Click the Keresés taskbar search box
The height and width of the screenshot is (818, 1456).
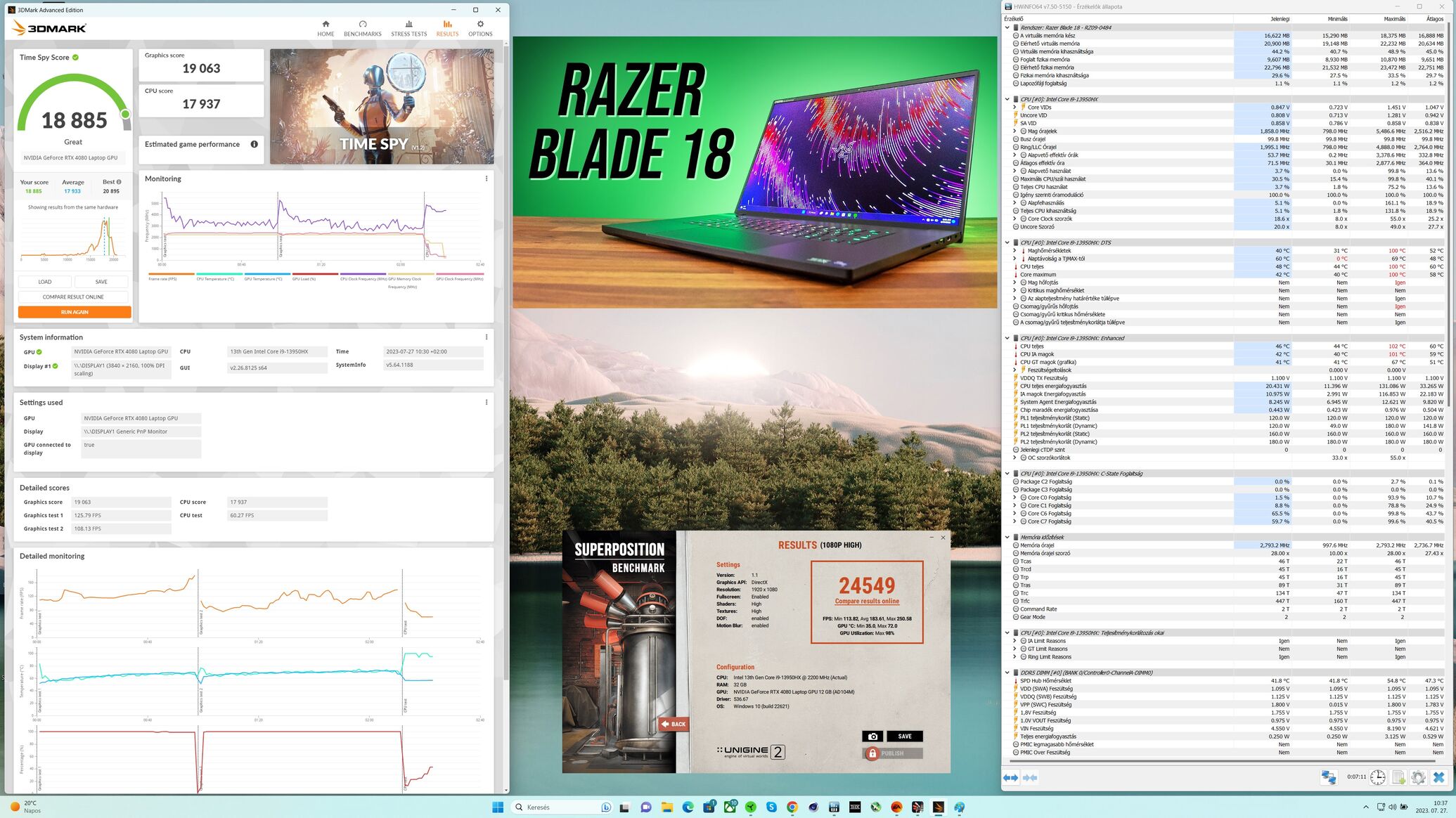tap(562, 807)
